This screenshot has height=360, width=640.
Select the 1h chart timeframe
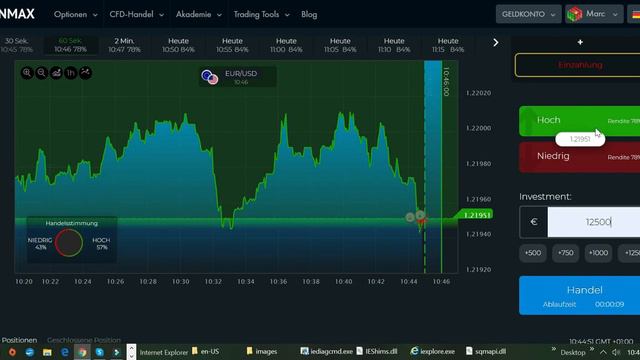click(x=71, y=73)
